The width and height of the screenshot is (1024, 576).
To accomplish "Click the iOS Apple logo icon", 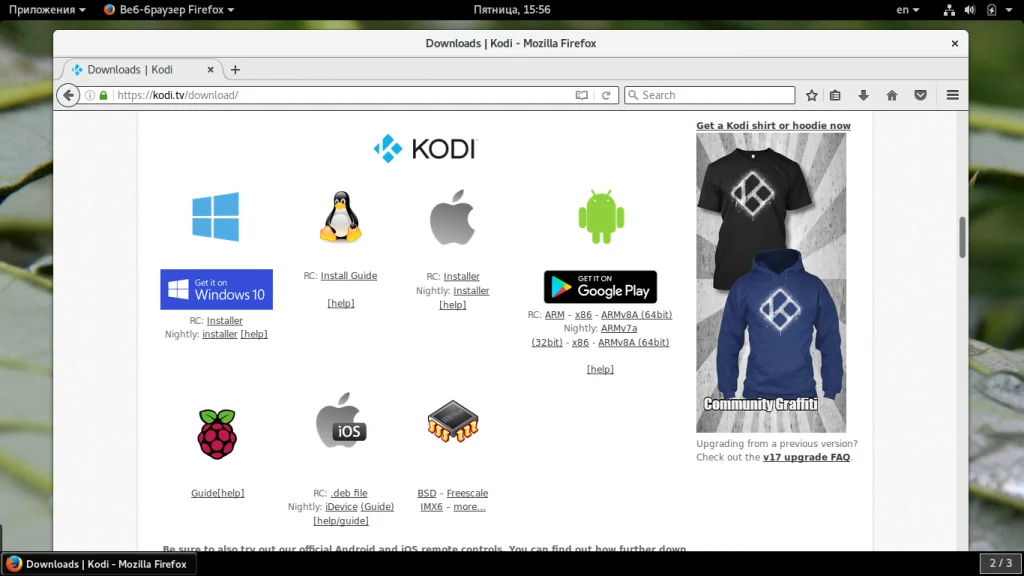I will coord(341,421).
